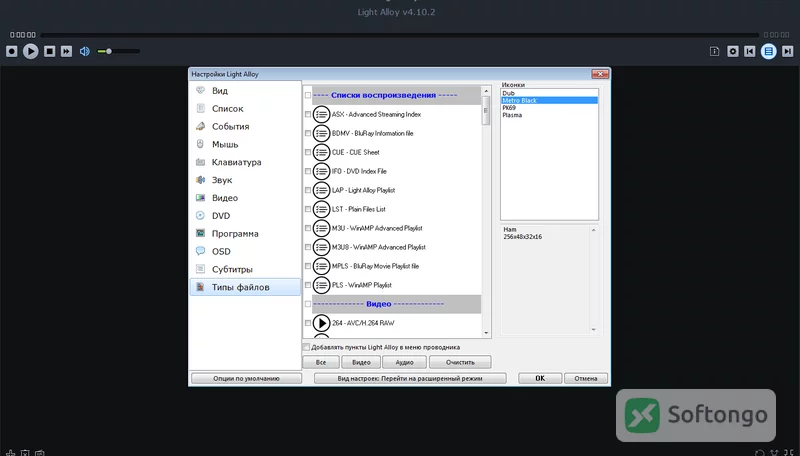
Task: Select Metro Black icon set
Action: (549, 100)
